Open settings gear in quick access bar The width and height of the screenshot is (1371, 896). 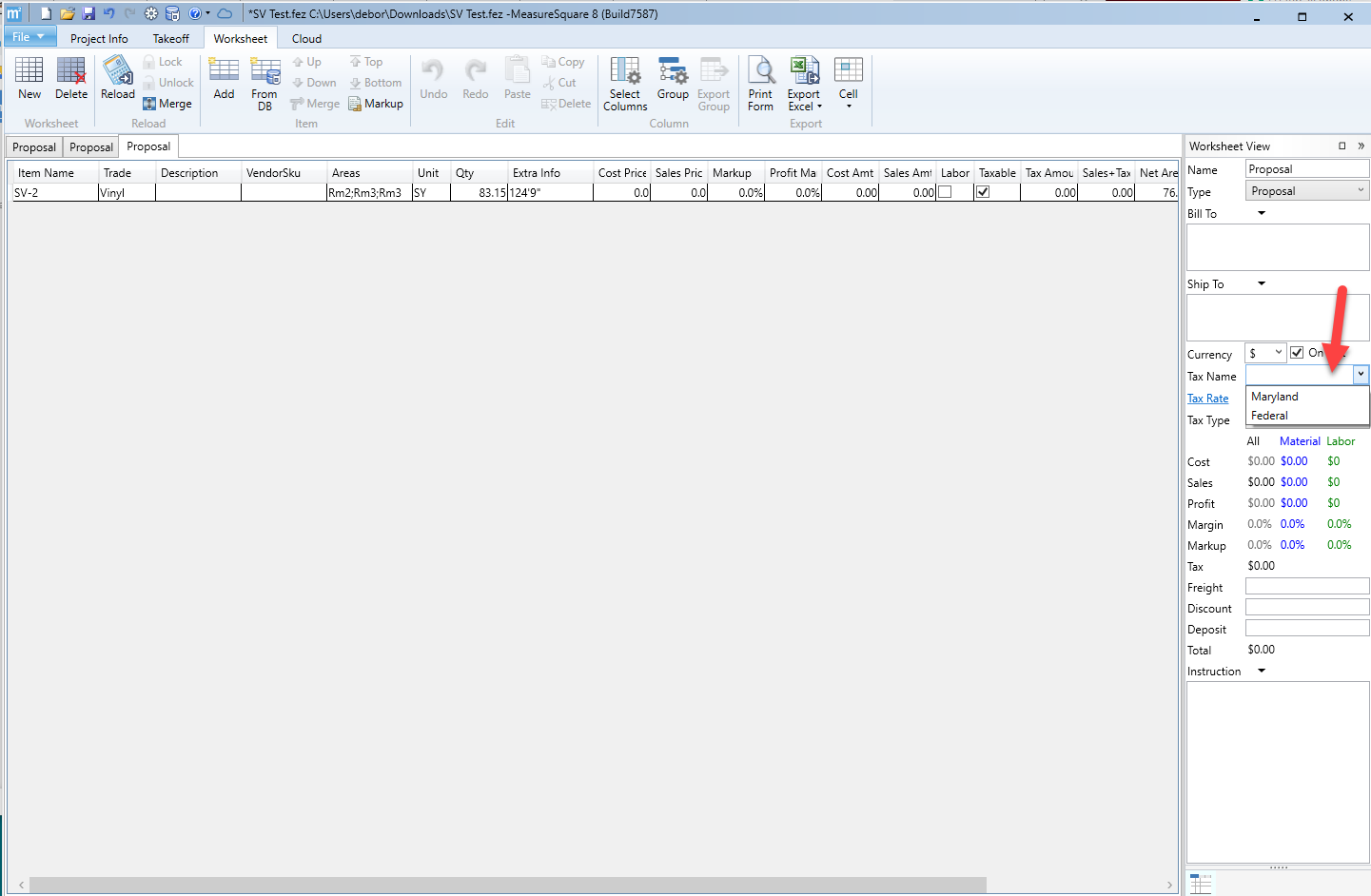tap(150, 13)
